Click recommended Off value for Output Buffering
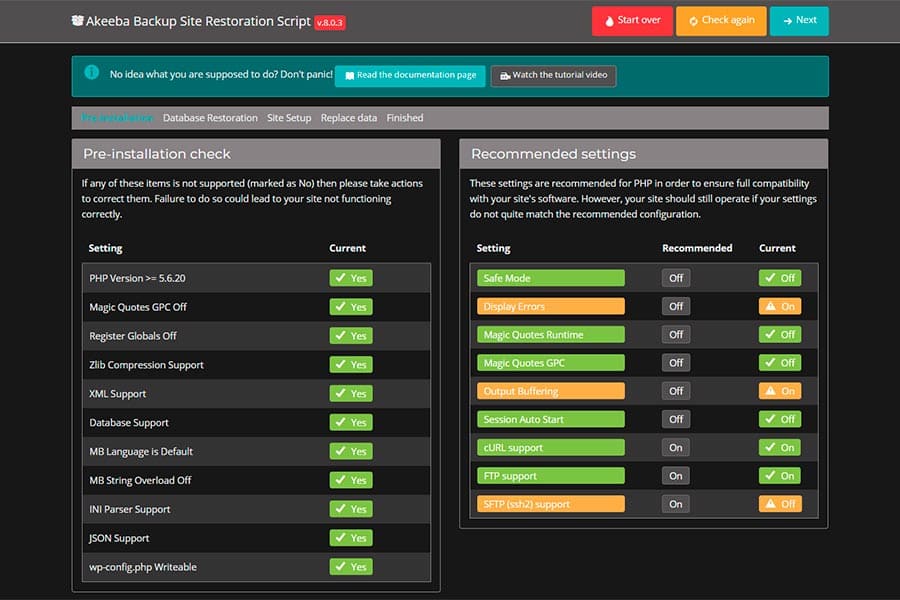This screenshot has height=600, width=900. (676, 391)
